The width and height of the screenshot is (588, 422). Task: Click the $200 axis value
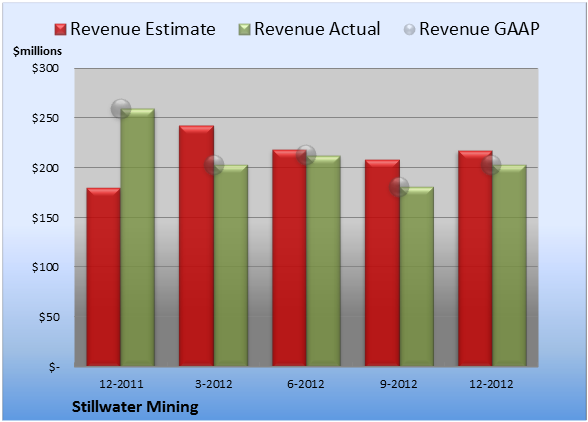pyautogui.click(x=45, y=168)
